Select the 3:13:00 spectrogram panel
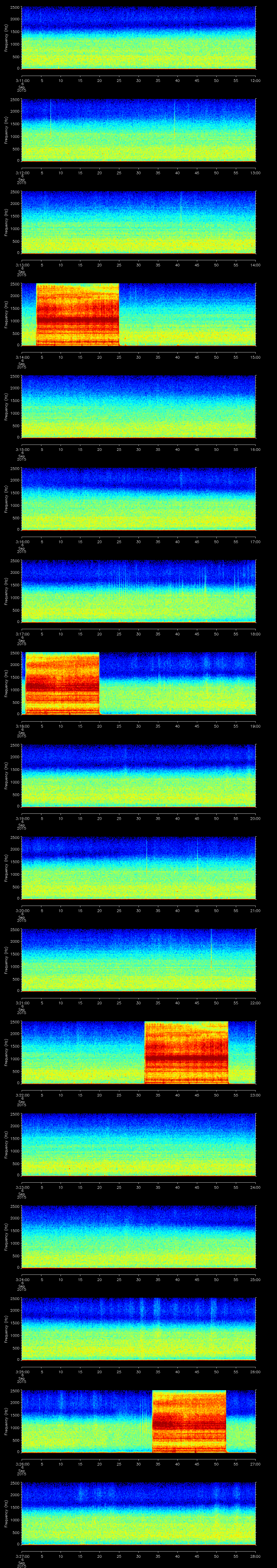Viewport: 277px width, 1568px height. tap(138, 222)
